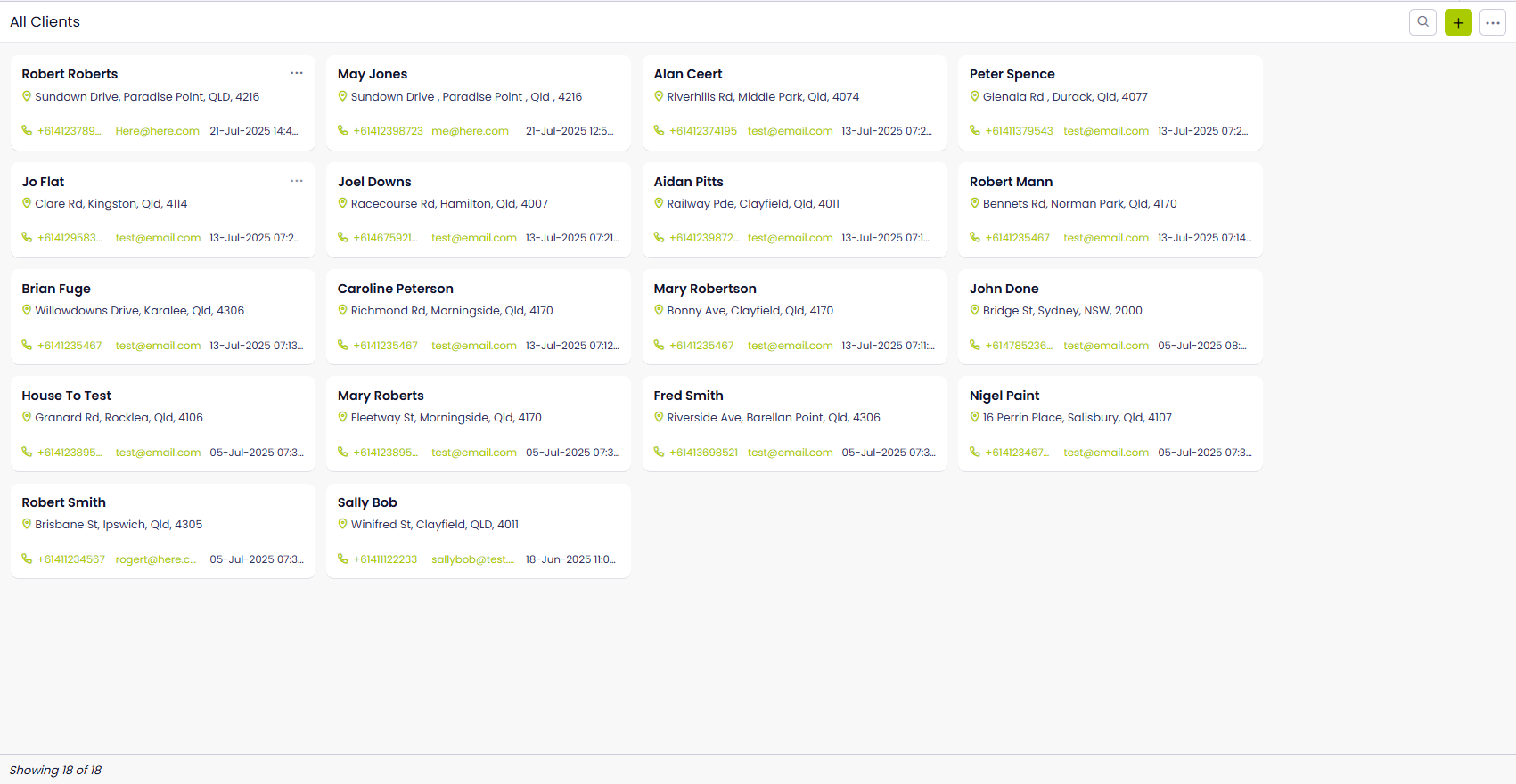Select address Brisbane St, Ipswich, Qld, 4305
1516x784 pixels.
[119, 525]
